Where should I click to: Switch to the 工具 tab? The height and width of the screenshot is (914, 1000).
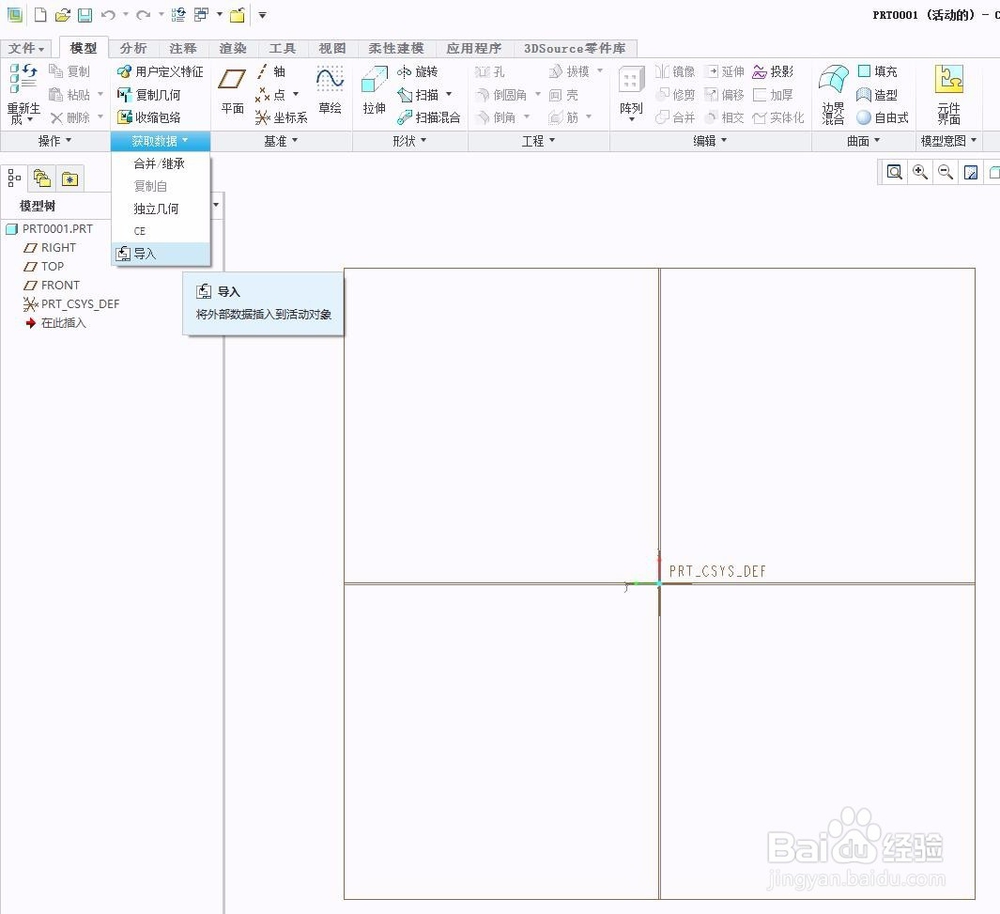point(282,48)
